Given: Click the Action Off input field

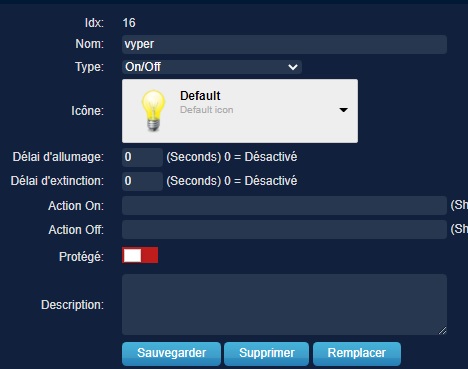Looking at the screenshot, I should (284, 229).
